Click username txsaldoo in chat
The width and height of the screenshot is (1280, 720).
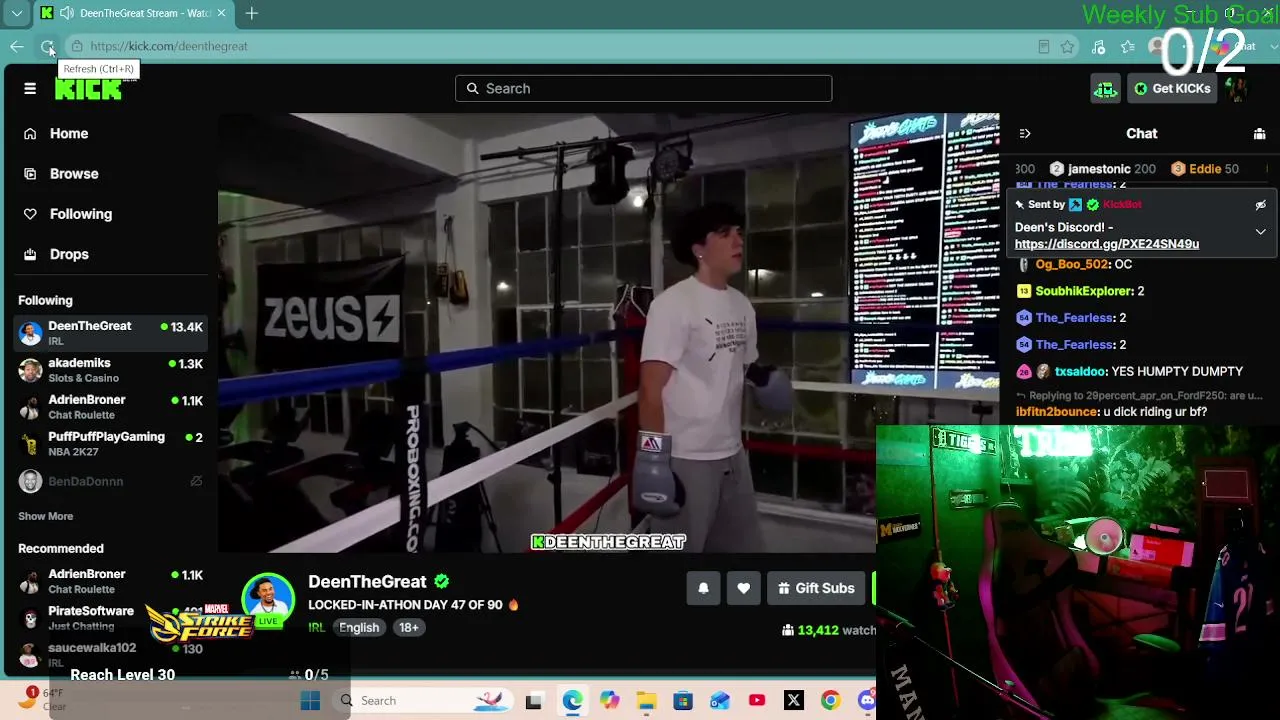tap(1079, 372)
